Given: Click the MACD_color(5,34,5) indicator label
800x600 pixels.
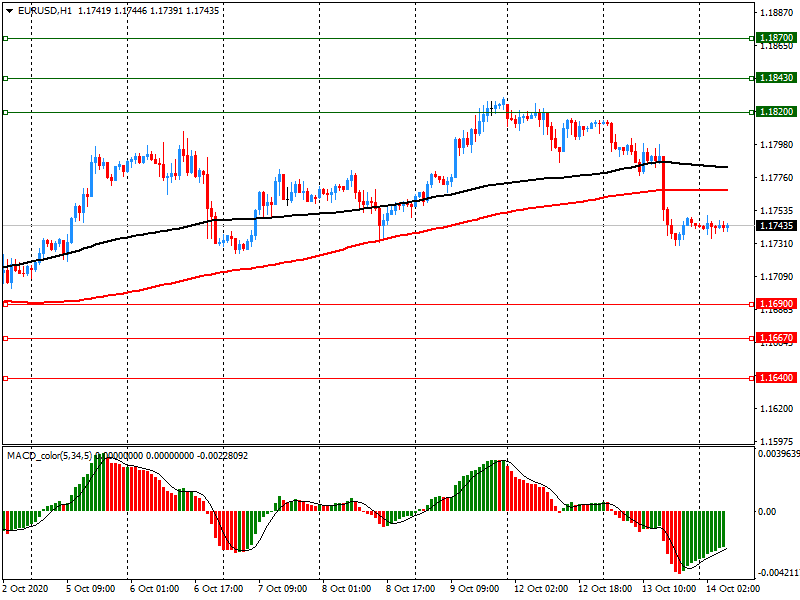Looking at the screenshot, I should 50,455.
